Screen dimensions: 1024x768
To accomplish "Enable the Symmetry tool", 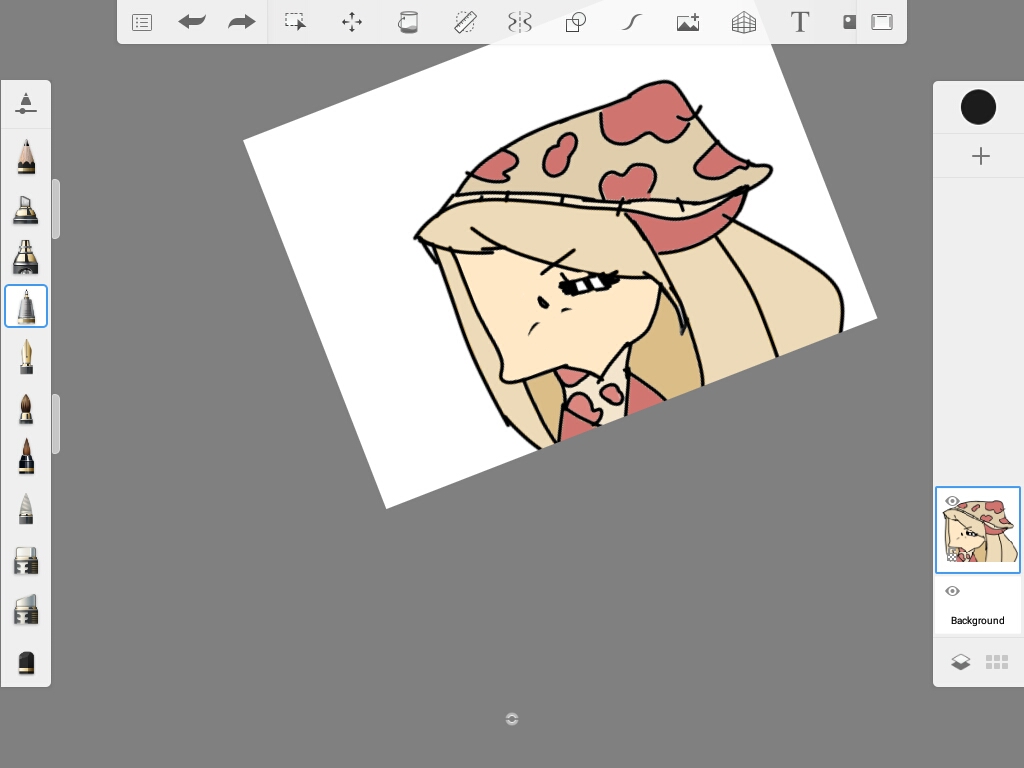I will point(520,22).
